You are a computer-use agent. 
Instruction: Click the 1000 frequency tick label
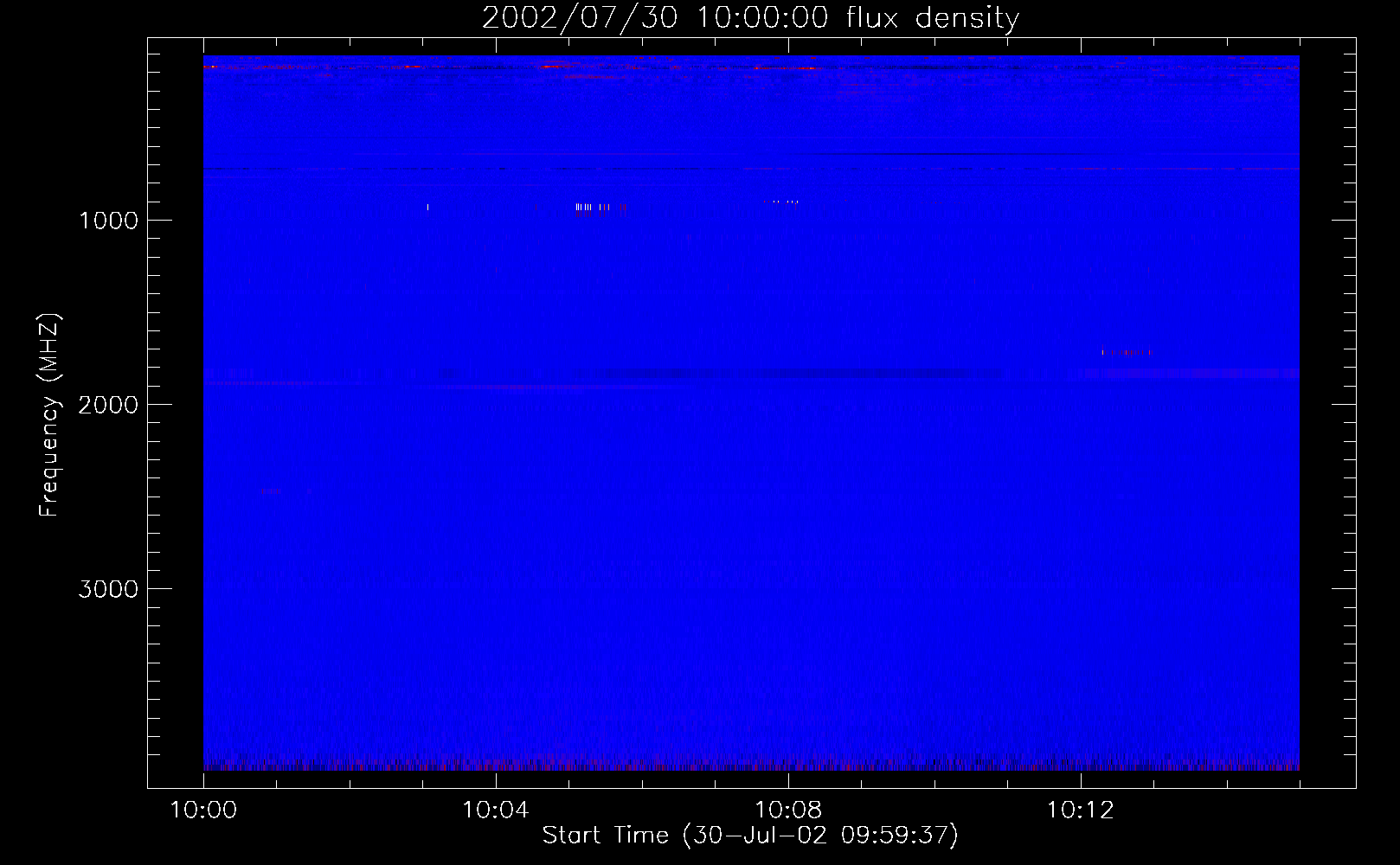pos(108,221)
